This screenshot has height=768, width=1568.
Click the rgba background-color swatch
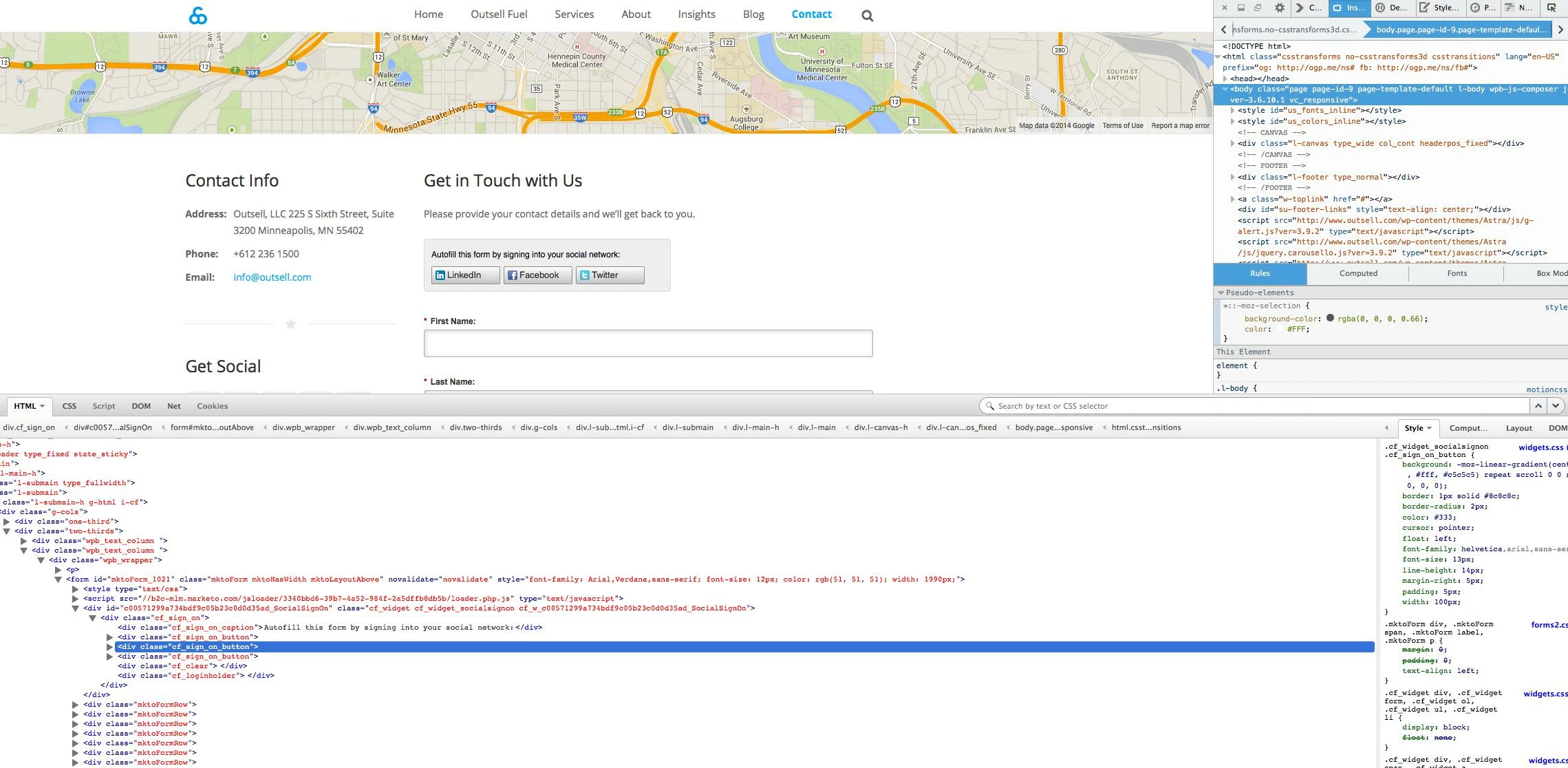click(1330, 318)
